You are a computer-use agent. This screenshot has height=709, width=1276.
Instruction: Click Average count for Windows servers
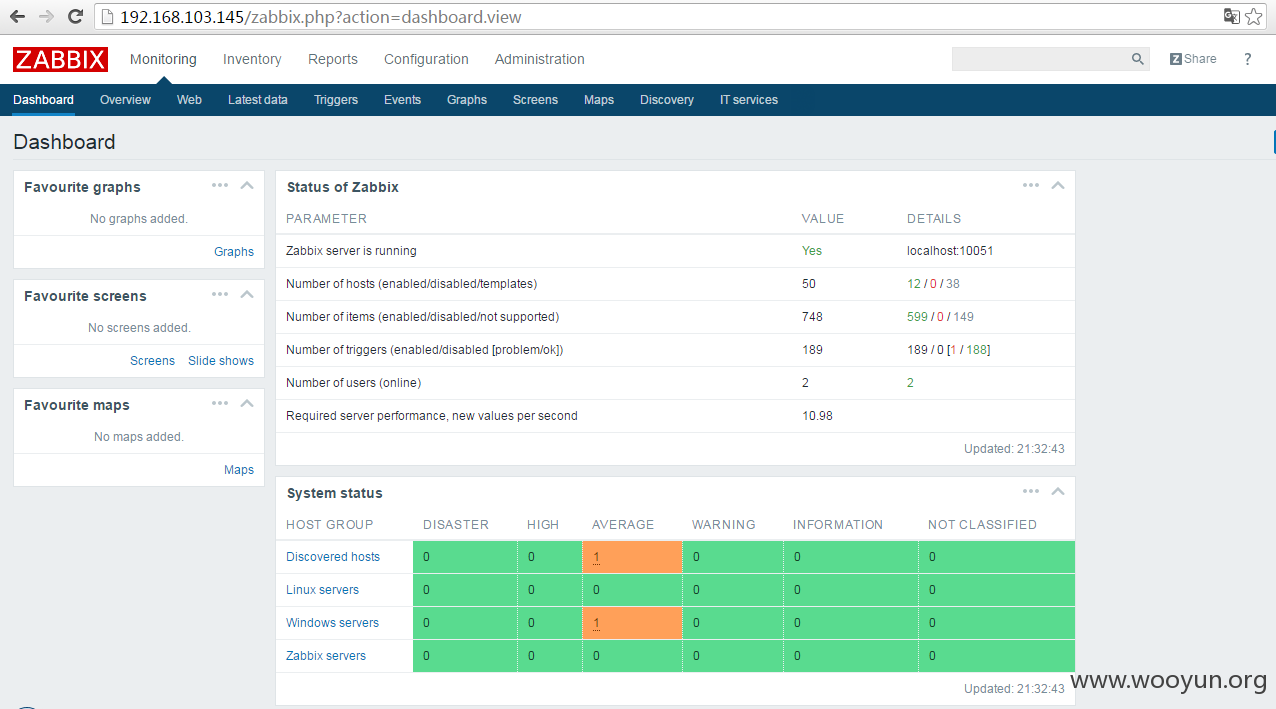[596, 623]
